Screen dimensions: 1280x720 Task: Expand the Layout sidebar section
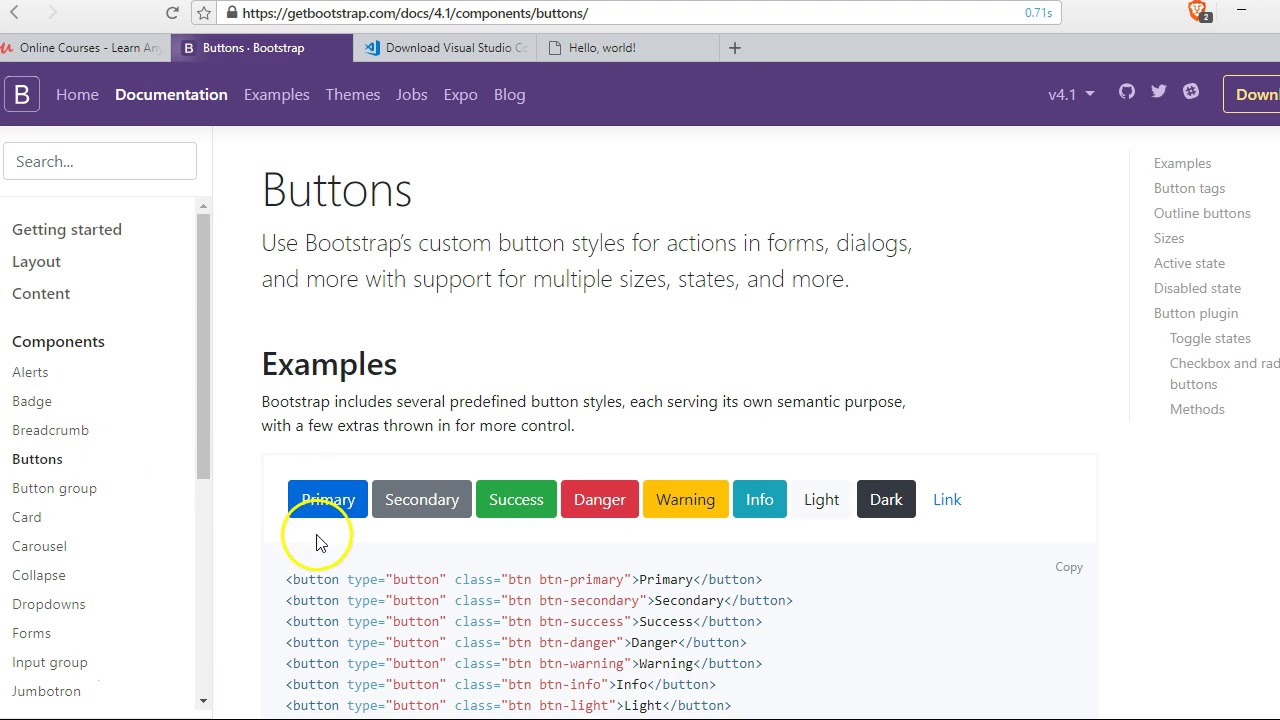[36, 261]
